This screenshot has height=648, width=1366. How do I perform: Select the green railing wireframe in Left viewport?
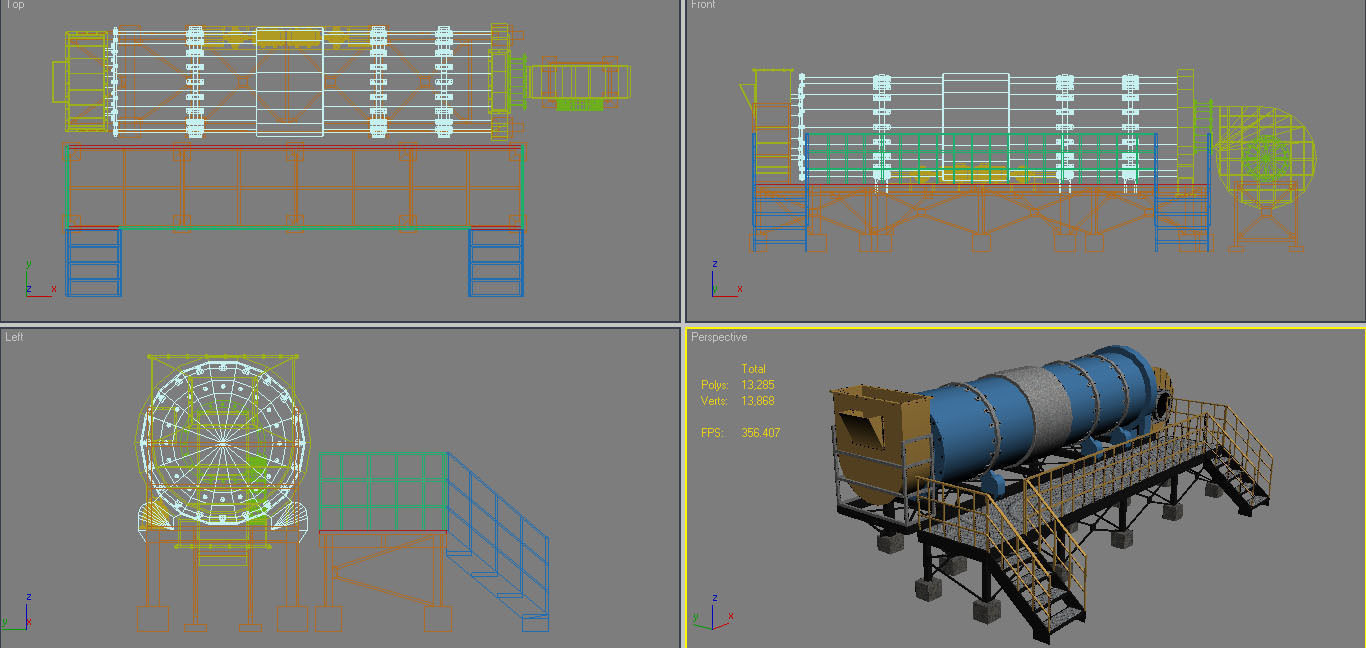[383, 490]
